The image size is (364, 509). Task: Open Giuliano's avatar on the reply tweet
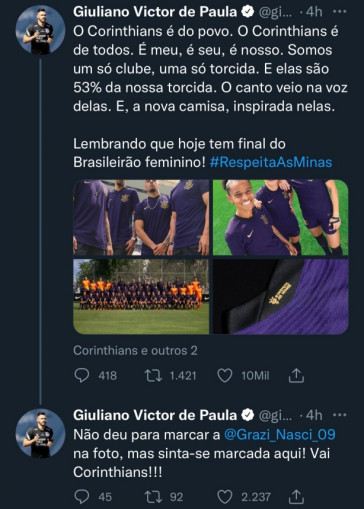click(40, 433)
